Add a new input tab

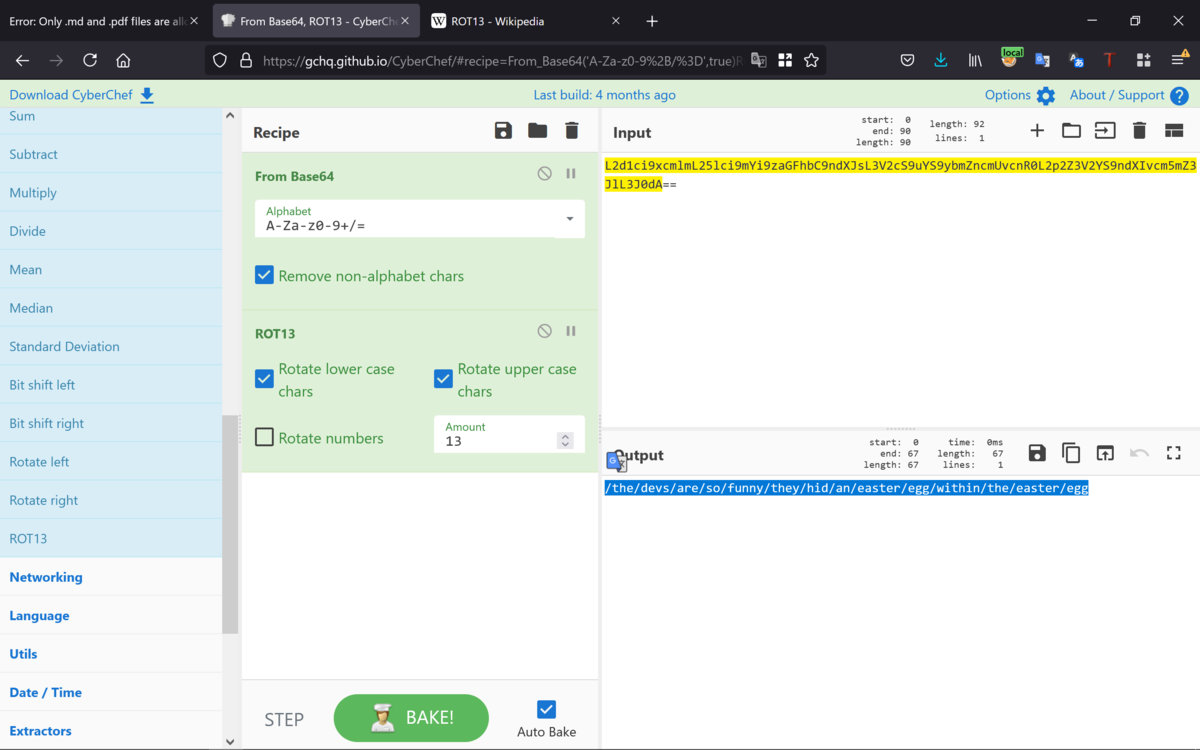[x=1037, y=131]
